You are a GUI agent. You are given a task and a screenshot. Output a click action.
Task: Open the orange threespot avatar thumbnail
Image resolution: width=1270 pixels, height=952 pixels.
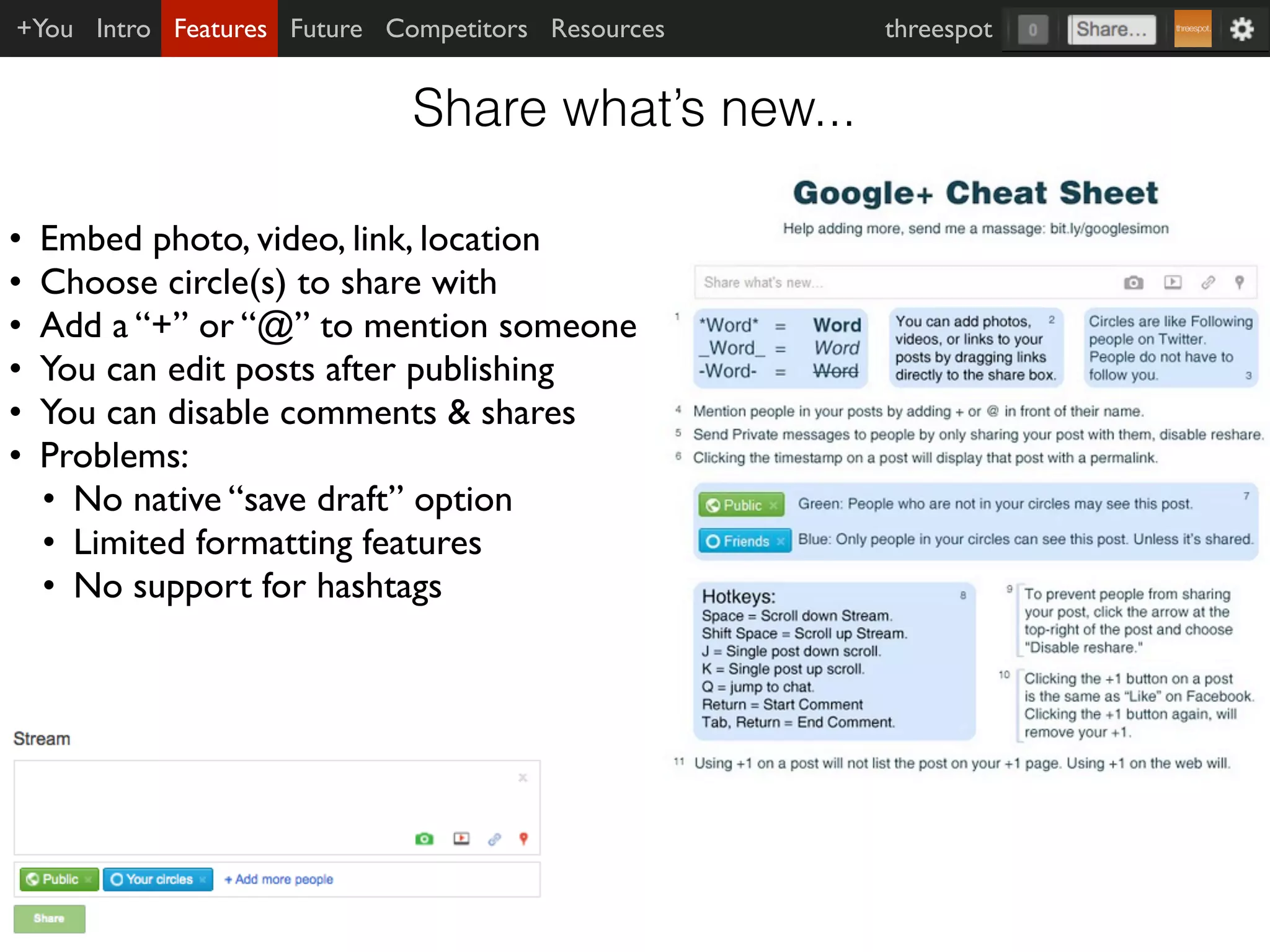(1192, 29)
